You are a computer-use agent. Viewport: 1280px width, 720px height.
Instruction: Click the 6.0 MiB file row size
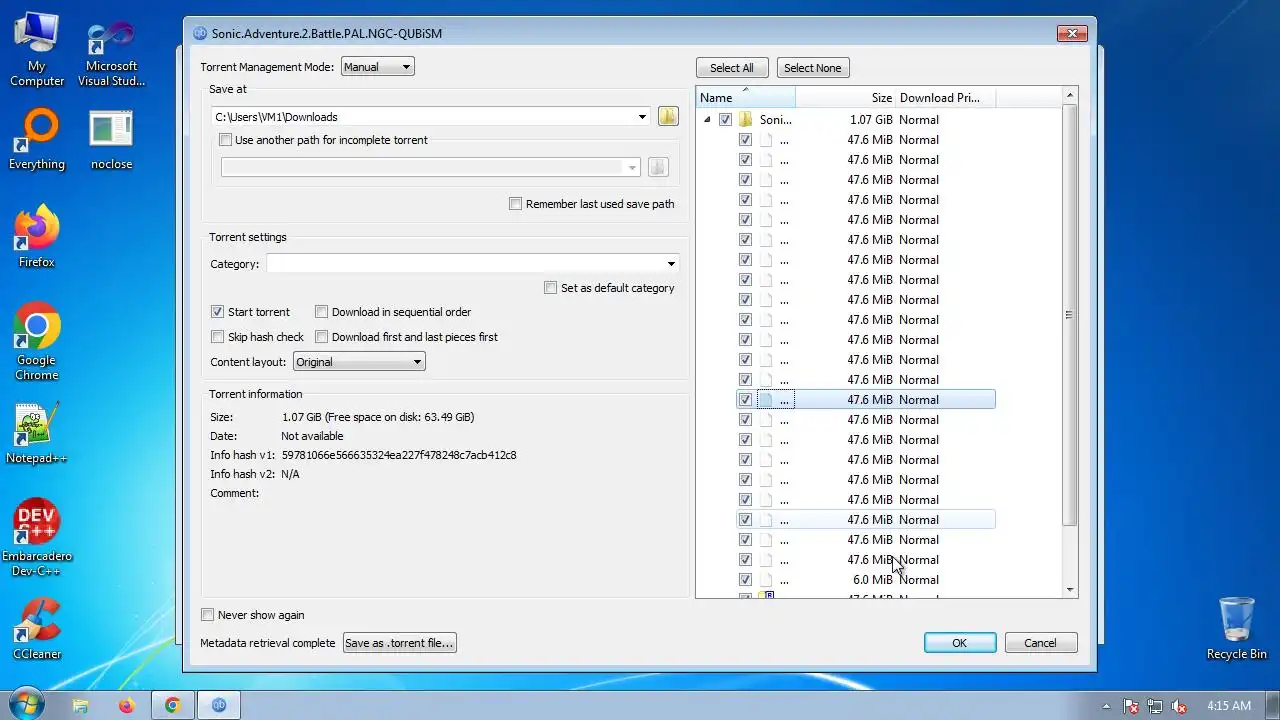pyautogui.click(x=873, y=579)
